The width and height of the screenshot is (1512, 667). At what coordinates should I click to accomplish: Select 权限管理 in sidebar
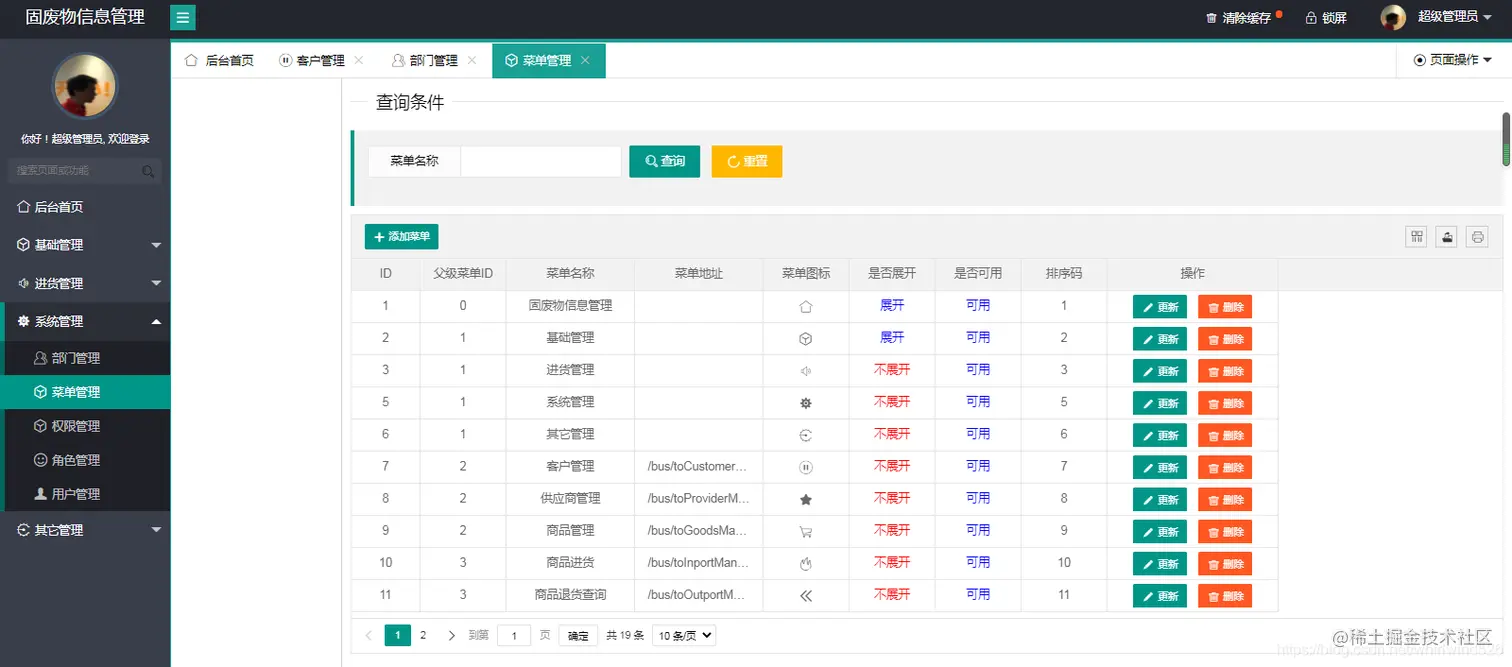85,426
